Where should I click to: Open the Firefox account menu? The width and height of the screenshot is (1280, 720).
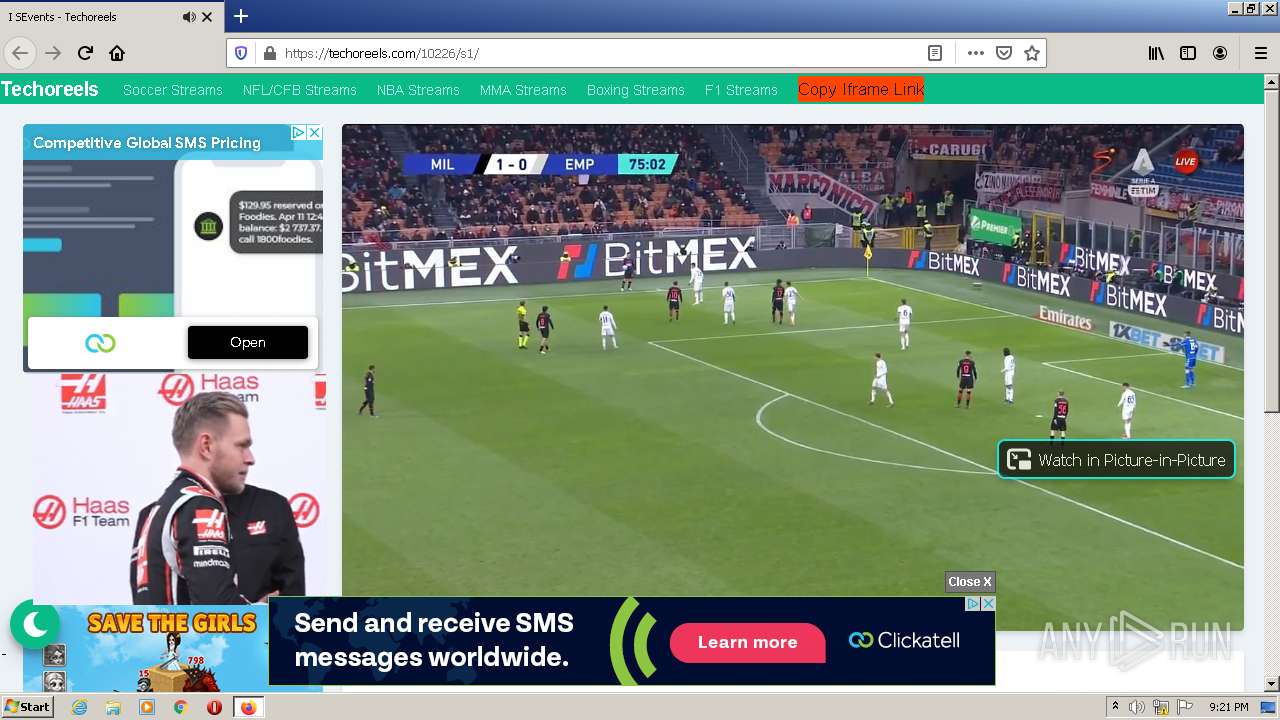tap(1220, 53)
